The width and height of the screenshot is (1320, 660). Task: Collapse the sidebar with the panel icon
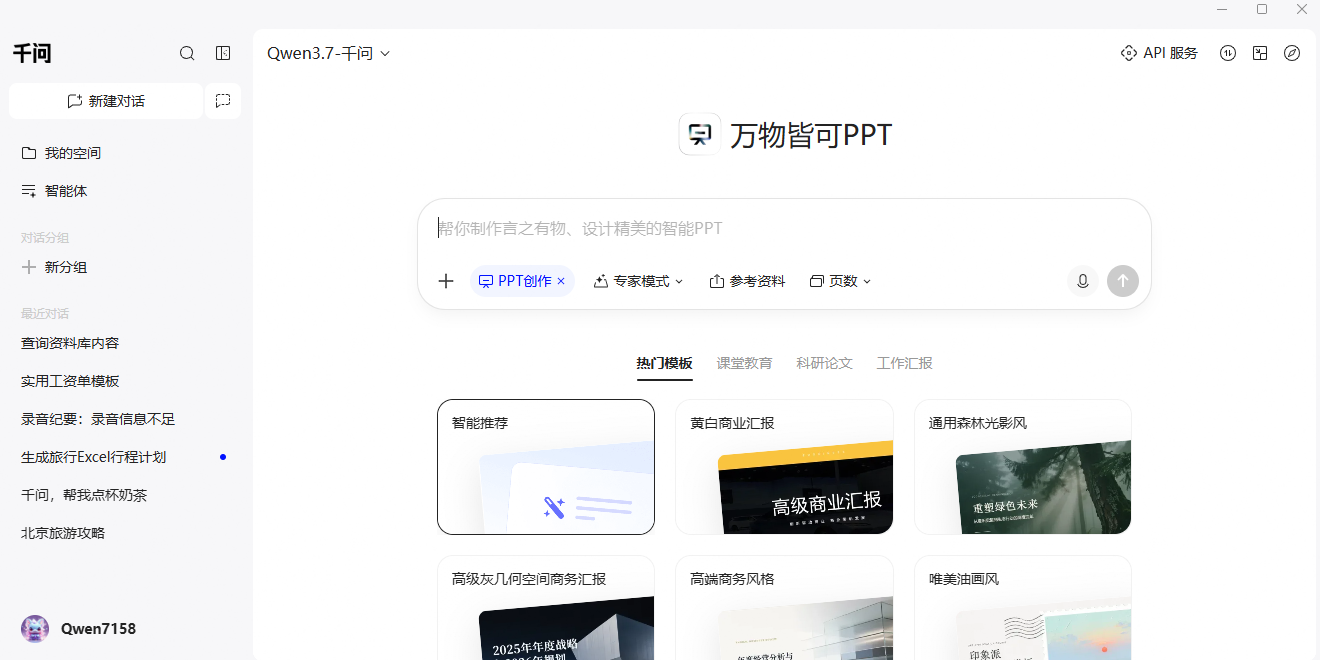(x=223, y=53)
